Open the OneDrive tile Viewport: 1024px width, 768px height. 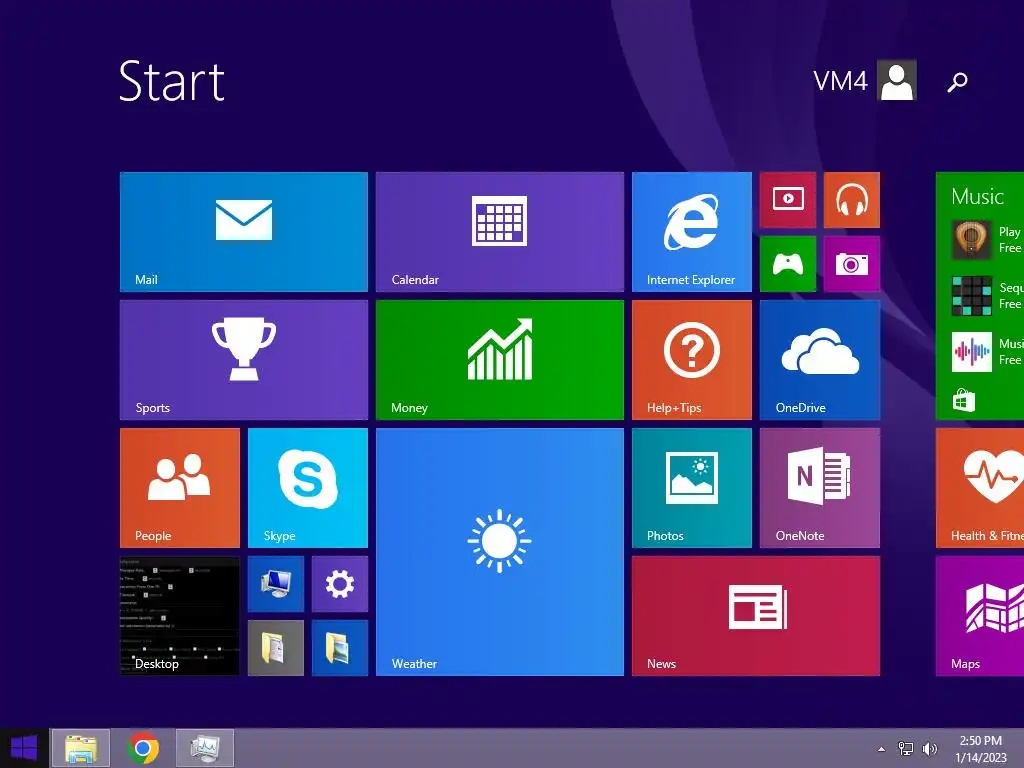pyautogui.click(x=820, y=360)
